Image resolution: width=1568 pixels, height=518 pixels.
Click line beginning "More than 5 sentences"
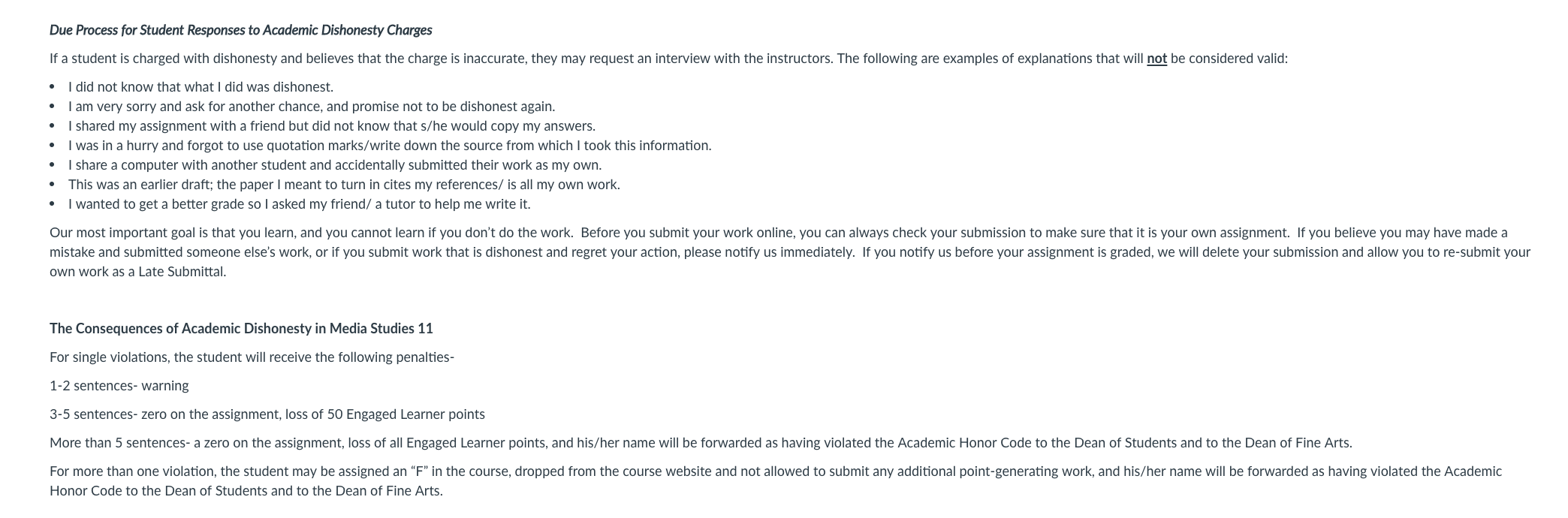(701, 443)
